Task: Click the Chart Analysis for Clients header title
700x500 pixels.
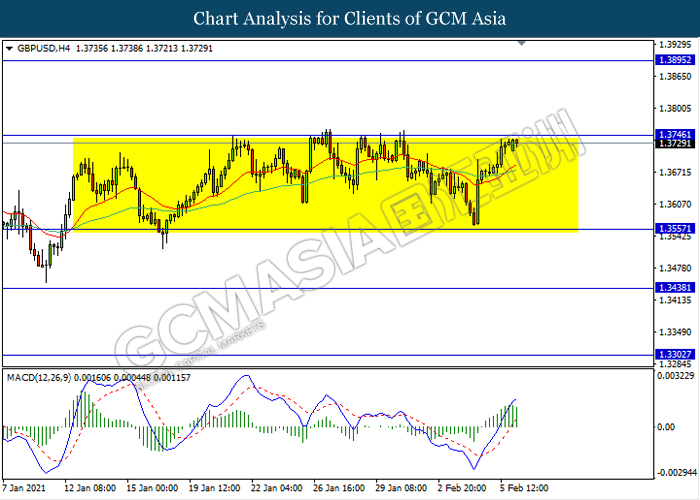Action: pos(350,18)
